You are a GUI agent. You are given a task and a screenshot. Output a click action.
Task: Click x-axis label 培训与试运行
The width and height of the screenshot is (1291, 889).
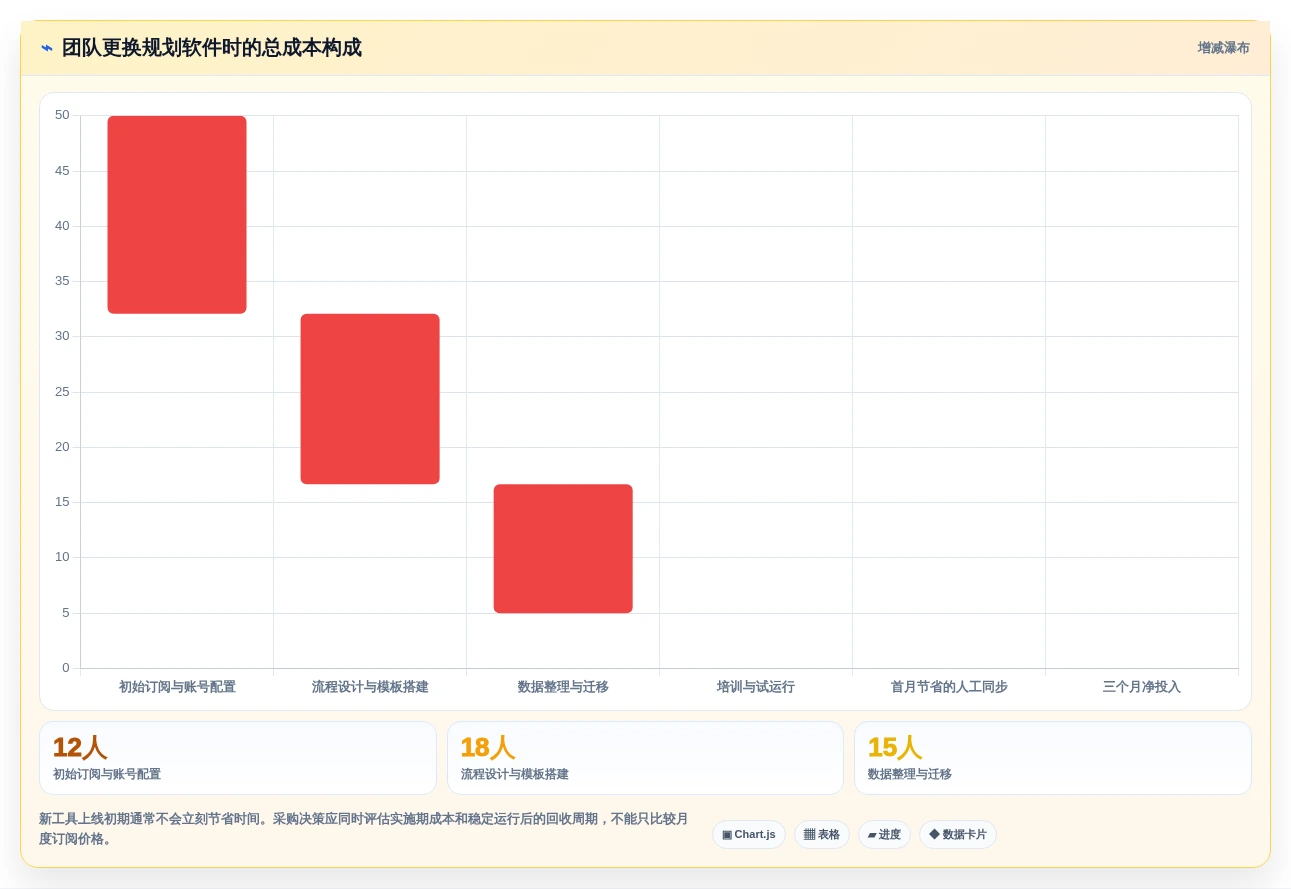[x=756, y=687]
